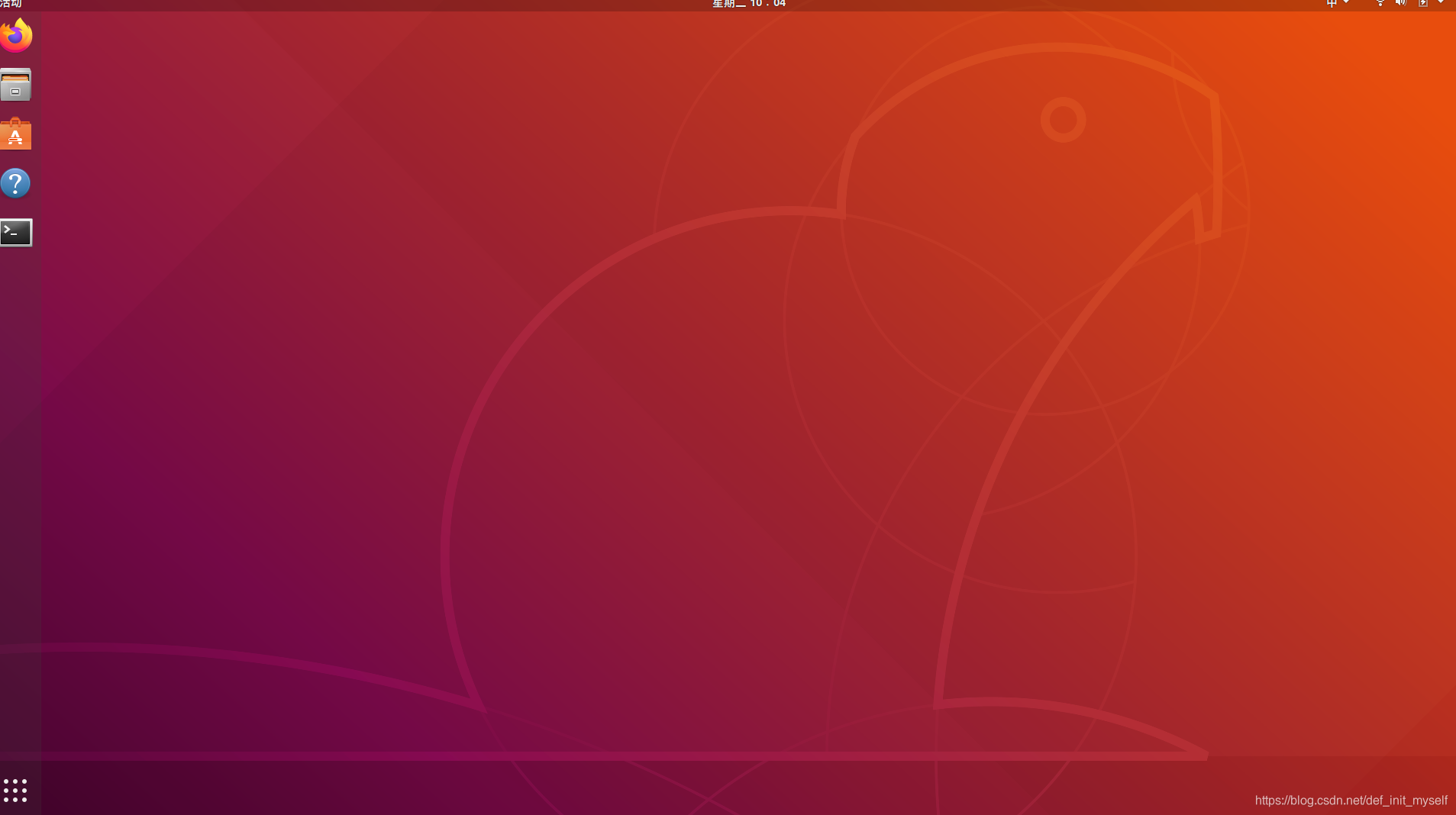Open the Help question-mark icon
The height and width of the screenshot is (815, 1456).
[x=15, y=183]
